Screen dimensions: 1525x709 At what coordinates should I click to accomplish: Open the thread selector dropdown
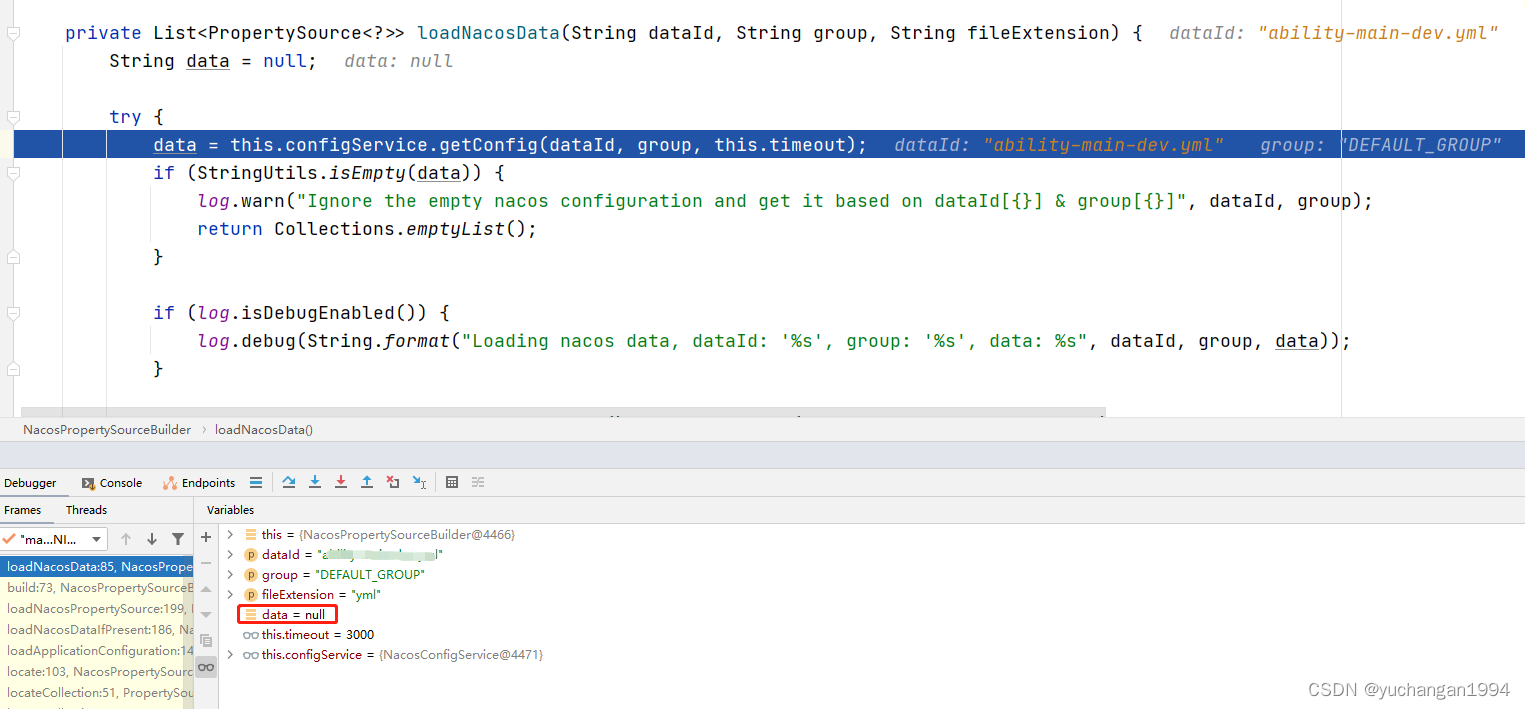coord(54,539)
